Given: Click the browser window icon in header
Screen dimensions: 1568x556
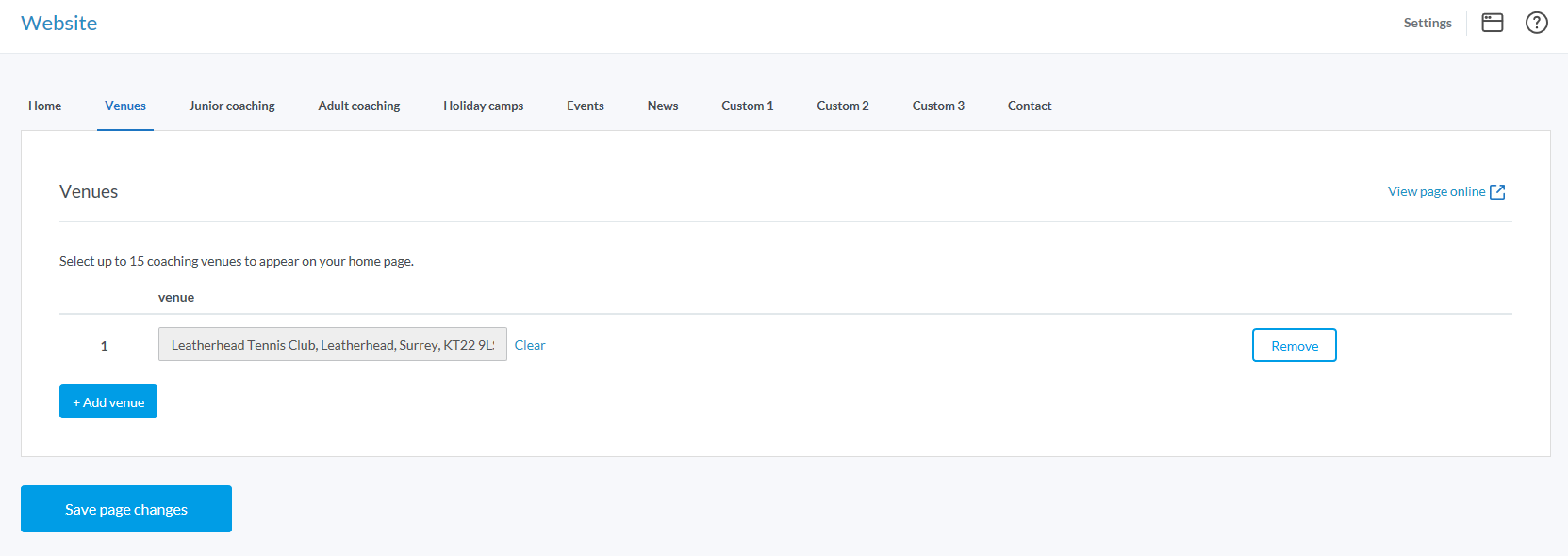Looking at the screenshot, I should 1492,23.
